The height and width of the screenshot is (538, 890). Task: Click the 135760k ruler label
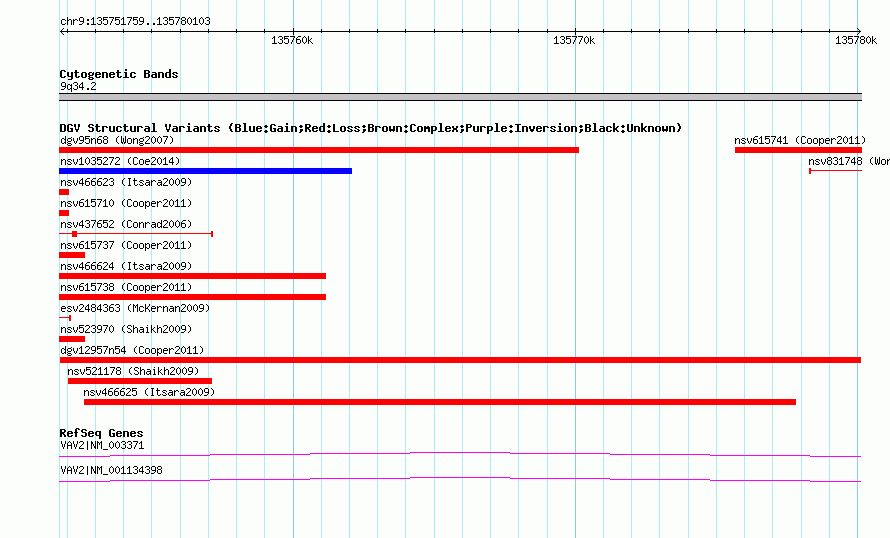tap(292, 40)
